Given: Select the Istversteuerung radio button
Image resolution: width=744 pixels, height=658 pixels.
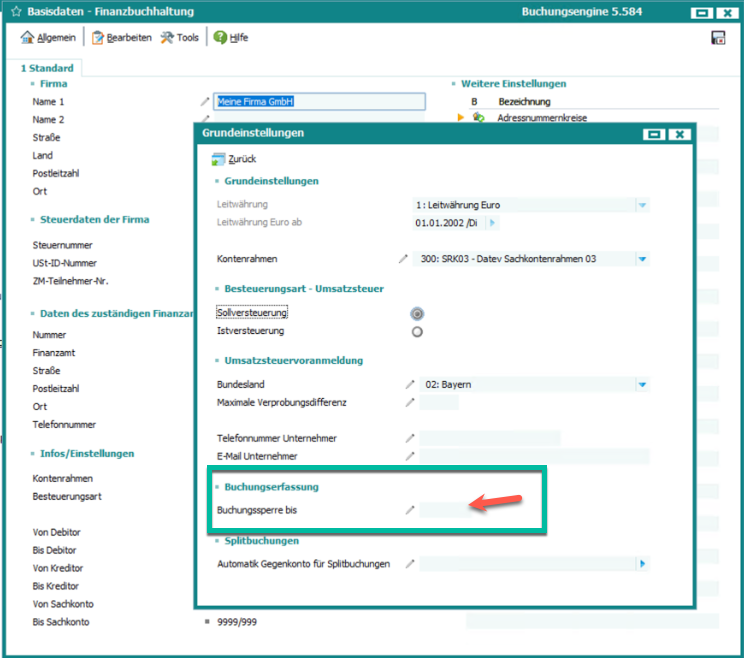Looking at the screenshot, I should [417, 331].
